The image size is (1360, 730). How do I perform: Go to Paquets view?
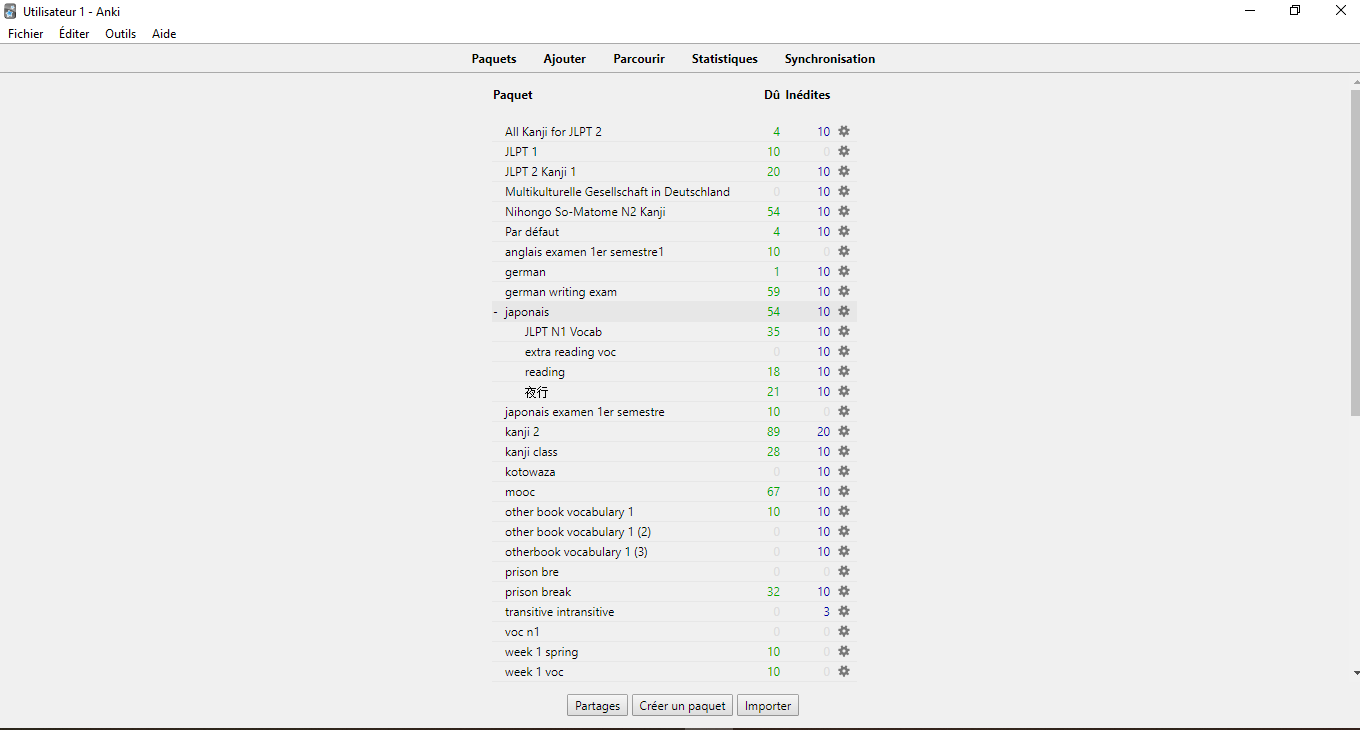(x=494, y=59)
